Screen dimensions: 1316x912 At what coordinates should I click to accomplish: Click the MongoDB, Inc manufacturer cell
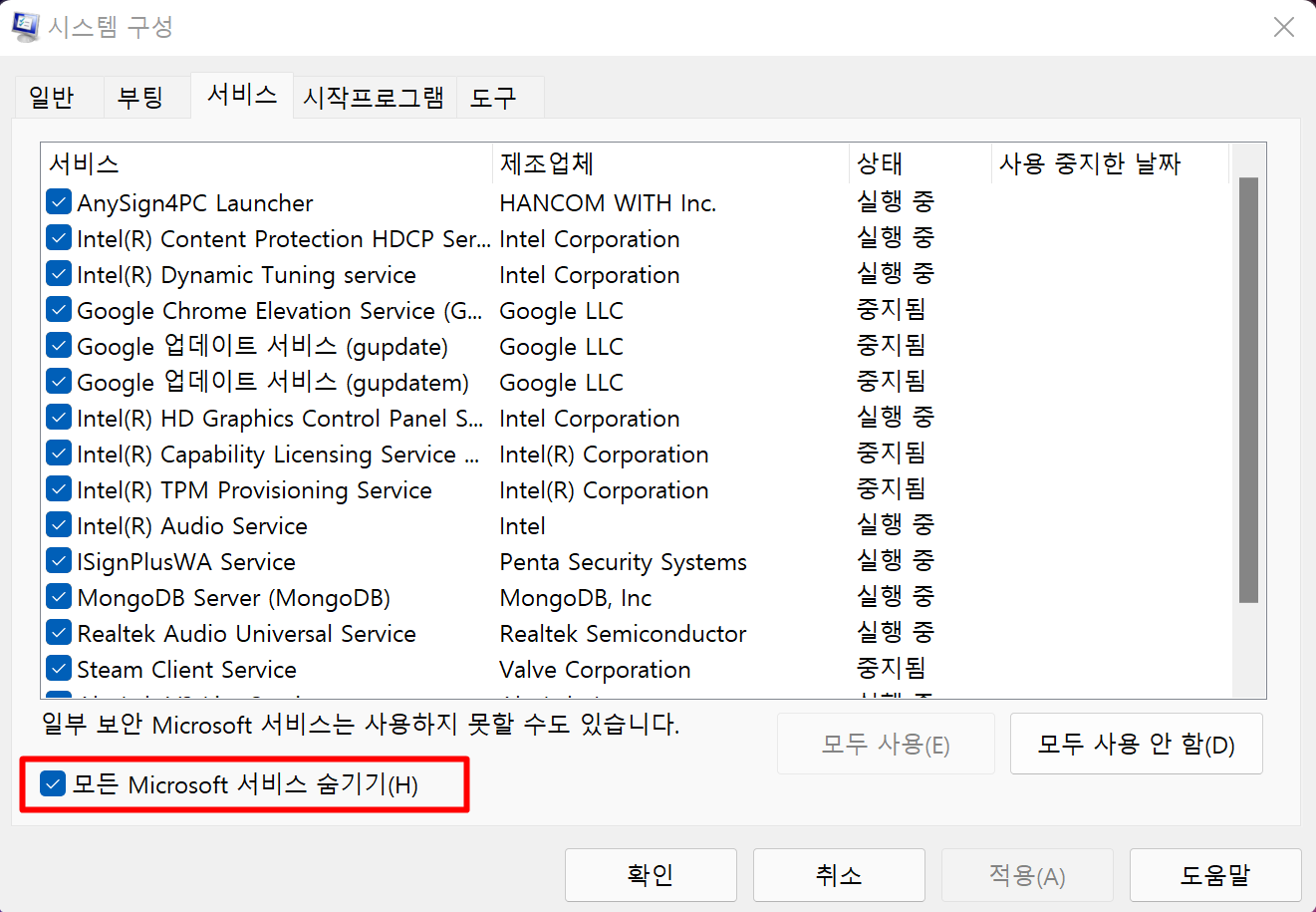(x=576, y=598)
